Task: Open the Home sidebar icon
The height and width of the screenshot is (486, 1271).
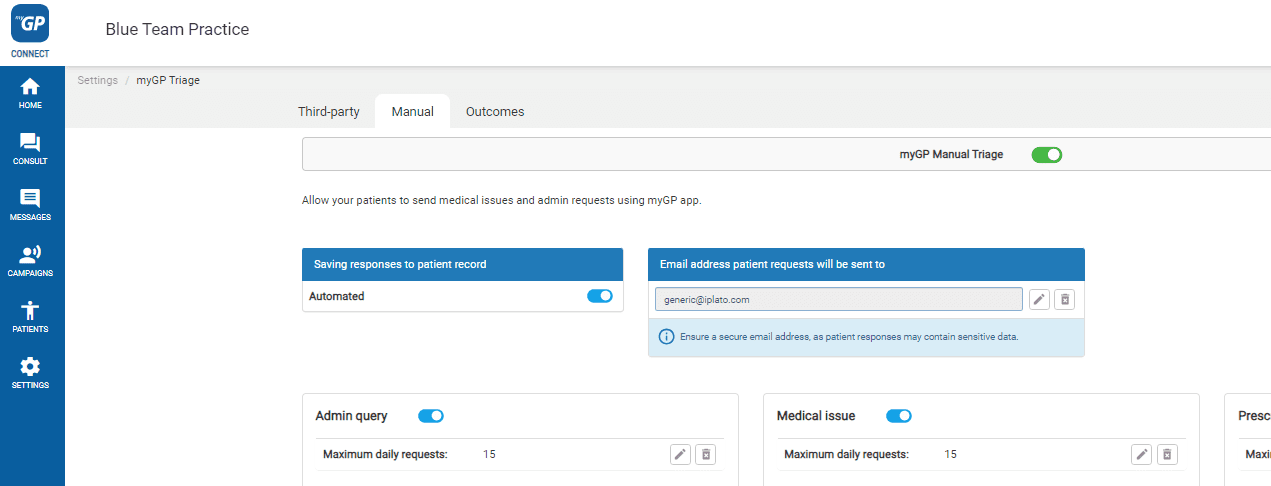Action: coord(30,93)
